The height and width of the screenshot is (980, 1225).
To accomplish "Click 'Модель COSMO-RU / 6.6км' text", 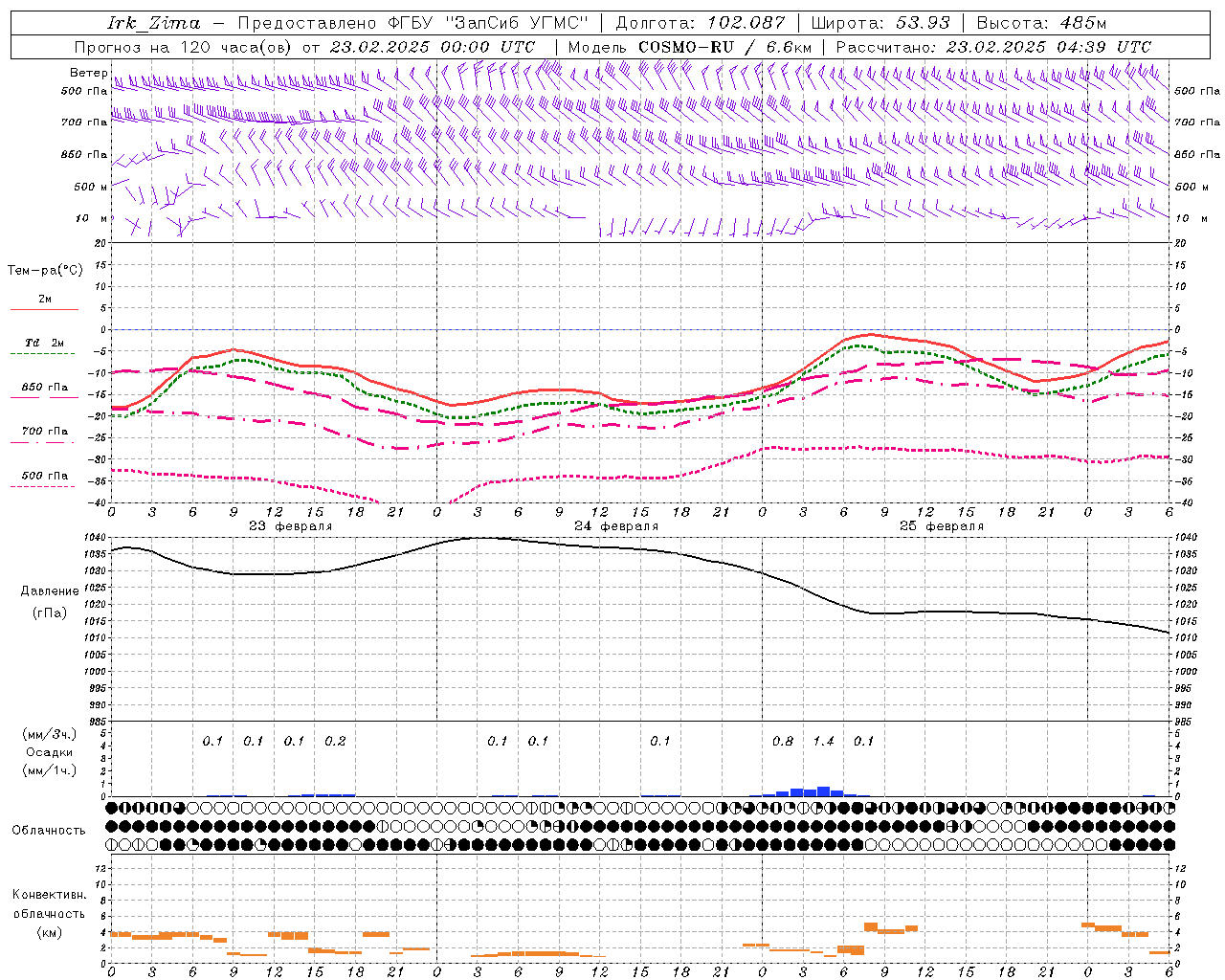I will coord(690,47).
